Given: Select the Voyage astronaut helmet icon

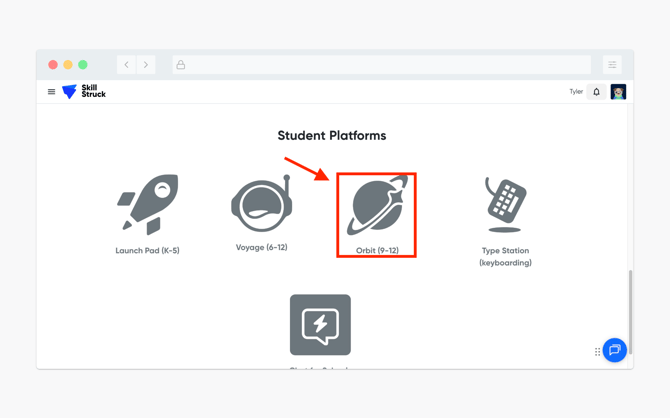Looking at the screenshot, I should 262,203.
